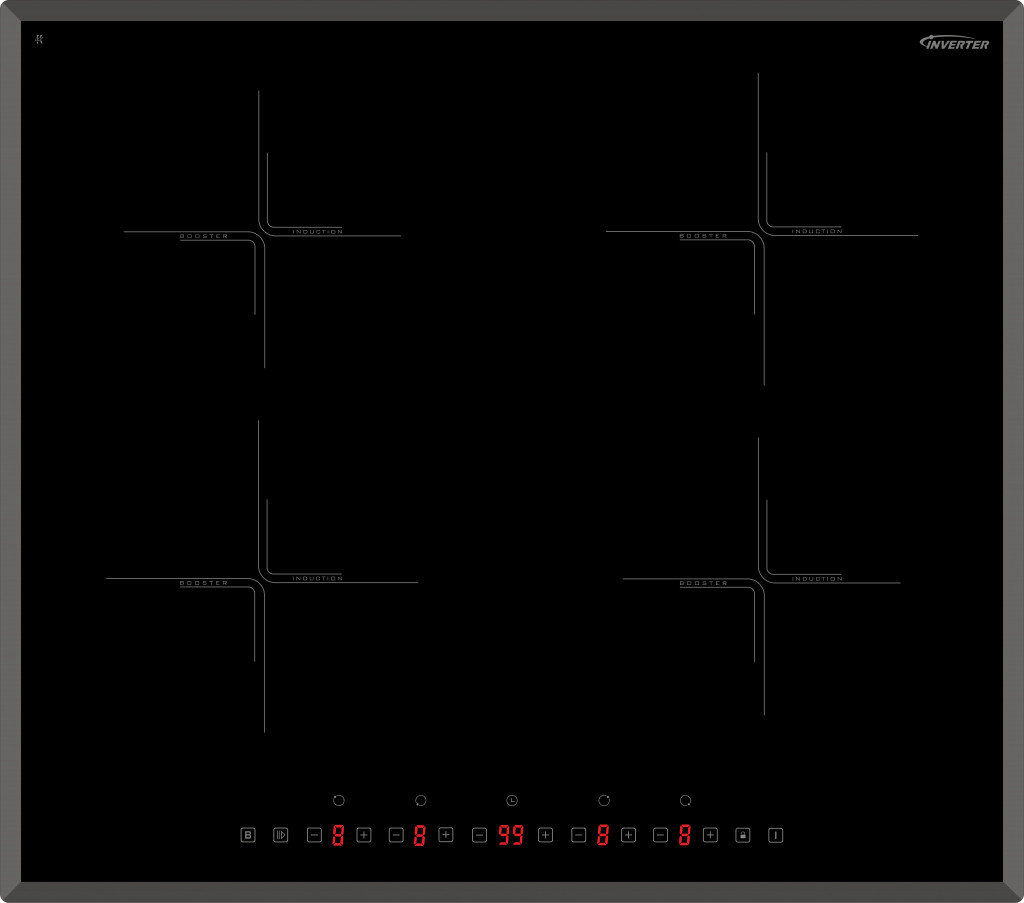
Task: Tap the third zone indicator circle icon
Action: 604,801
